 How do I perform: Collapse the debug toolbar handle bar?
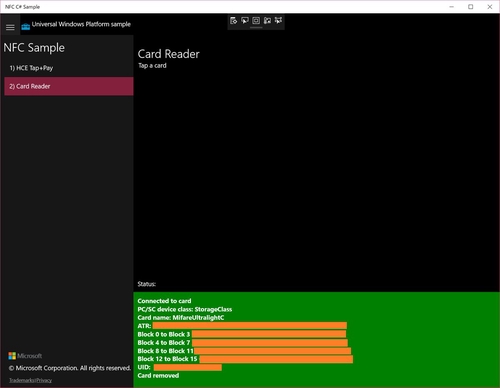tap(256, 28)
